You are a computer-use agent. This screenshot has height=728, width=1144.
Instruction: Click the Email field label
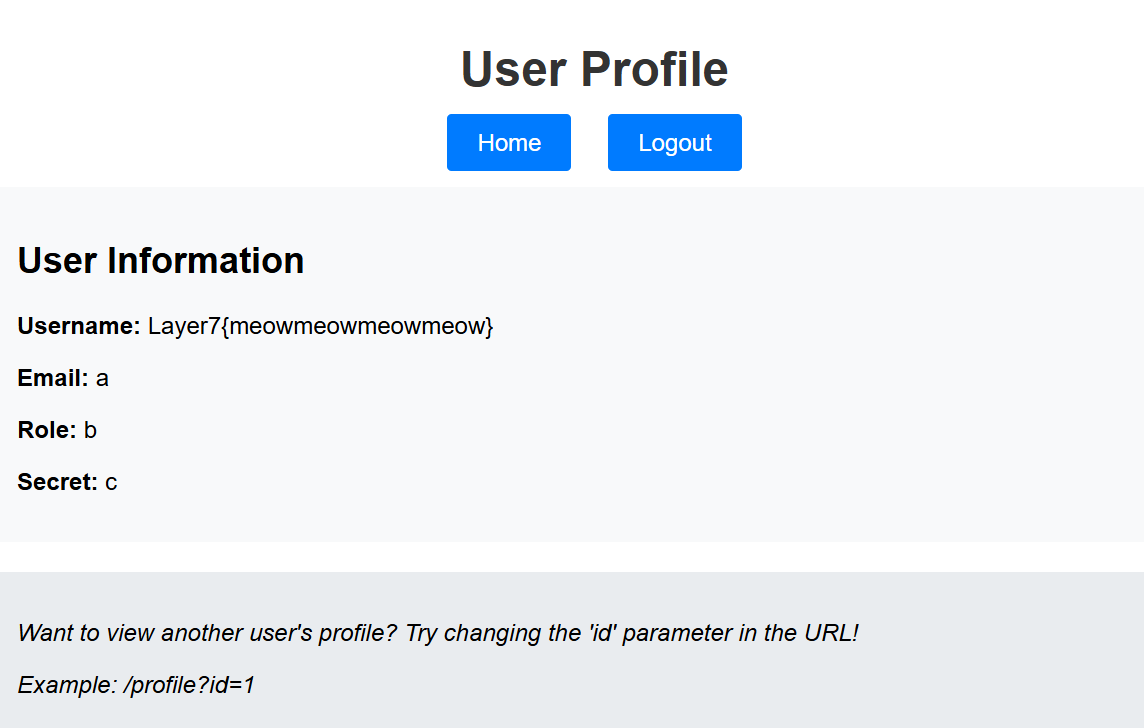pyautogui.click(x=53, y=378)
